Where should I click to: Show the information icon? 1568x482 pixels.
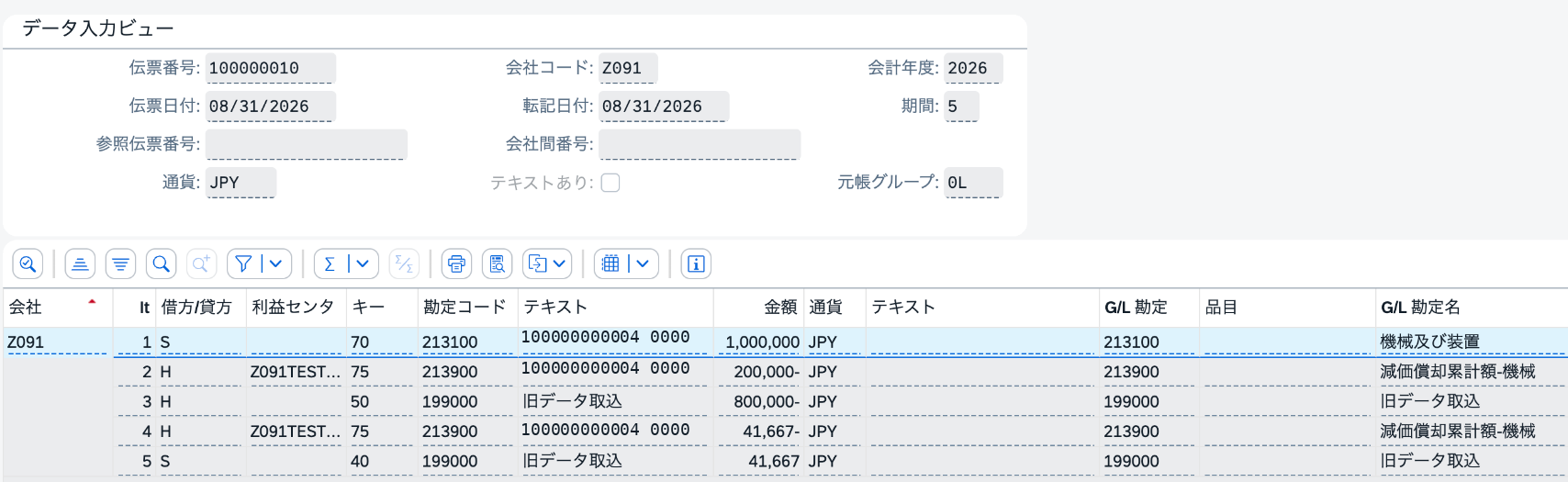click(x=696, y=264)
